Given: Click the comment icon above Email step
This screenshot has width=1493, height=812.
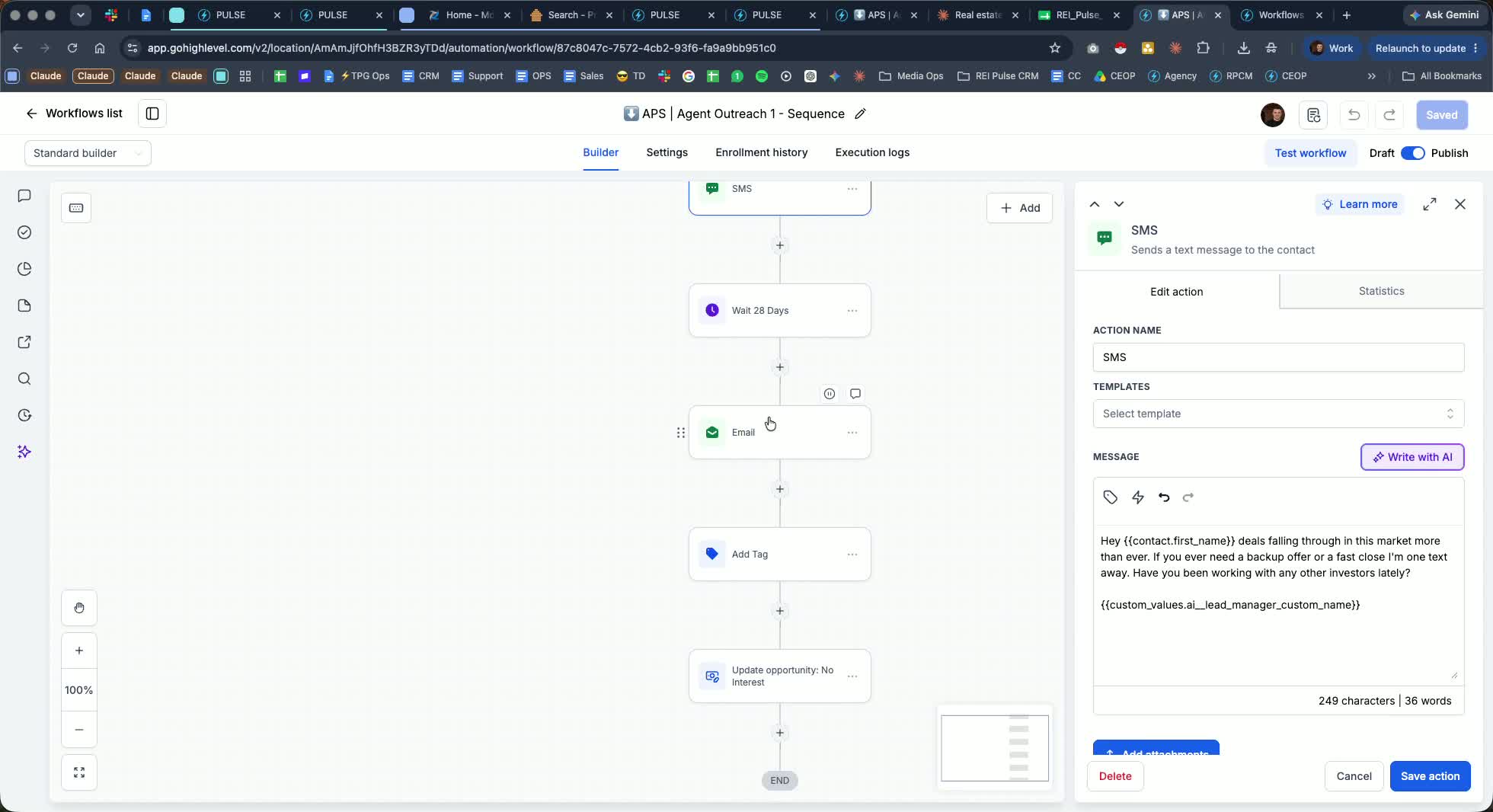Looking at the screenshot, I should pos(855,394).
